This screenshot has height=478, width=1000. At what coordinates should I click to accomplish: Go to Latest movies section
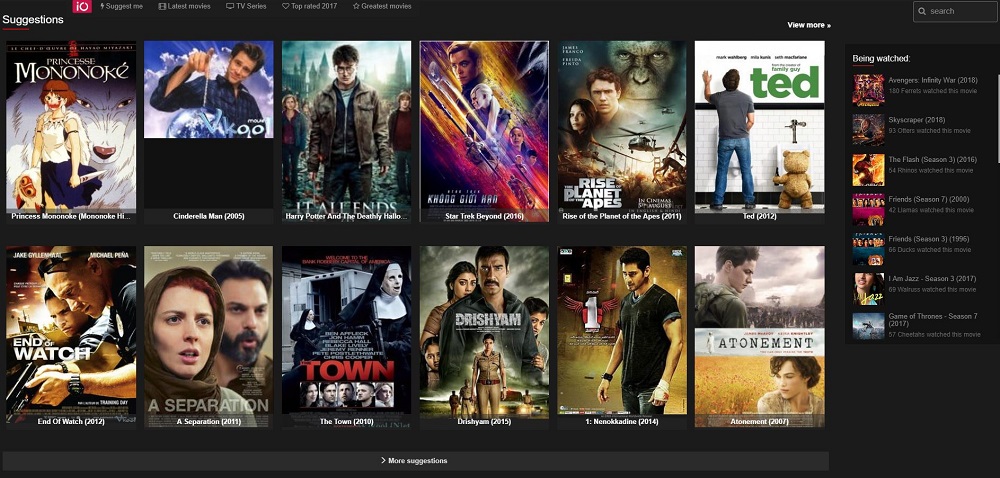click(x=184, y=6)
